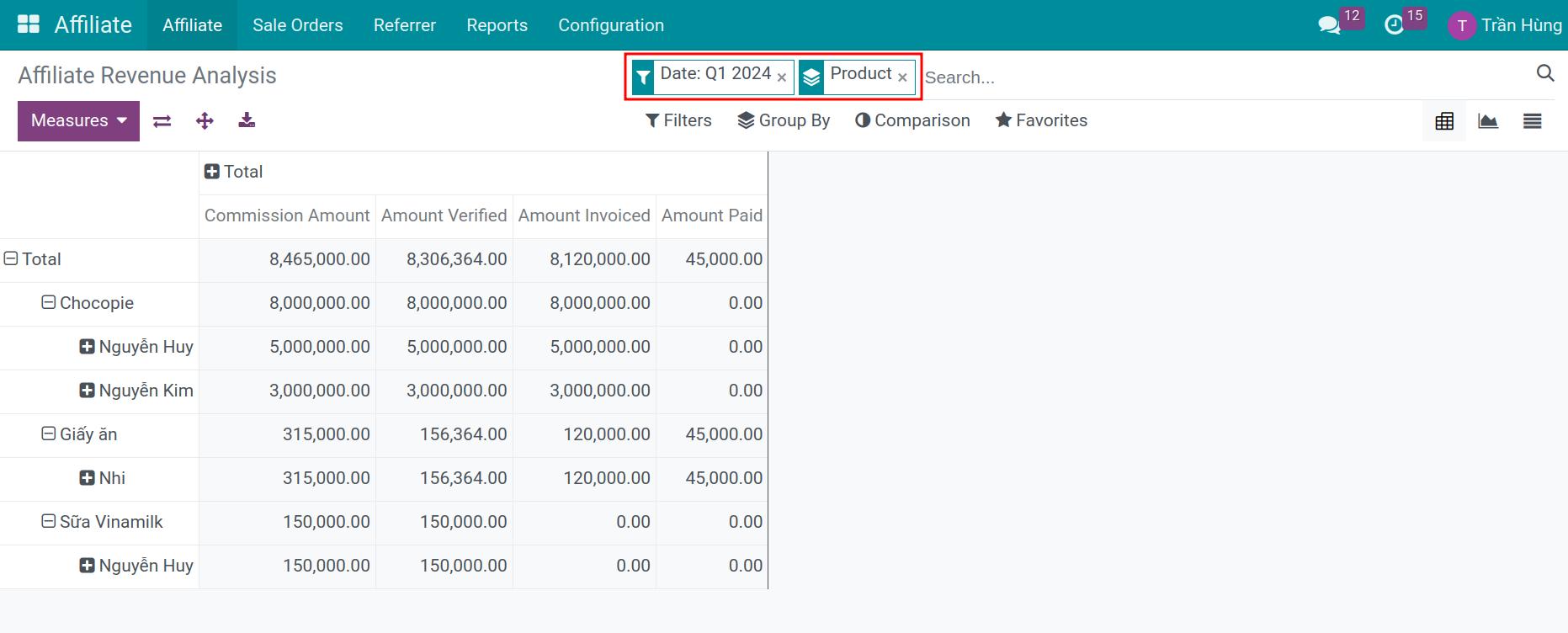Open the apps grid home menu icon

click(x=29, y=24)
